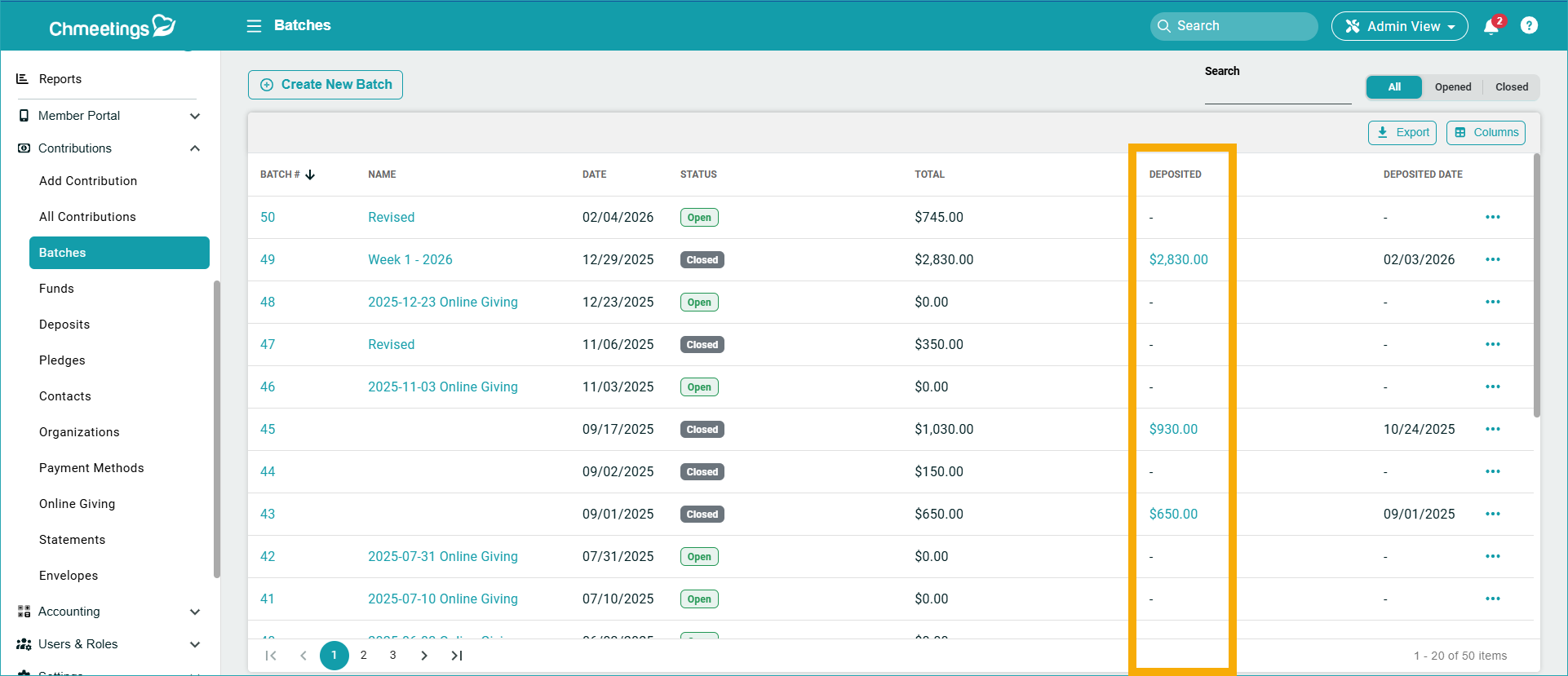
Task: Show All batches filter
Action: (x=1394, y=87)
